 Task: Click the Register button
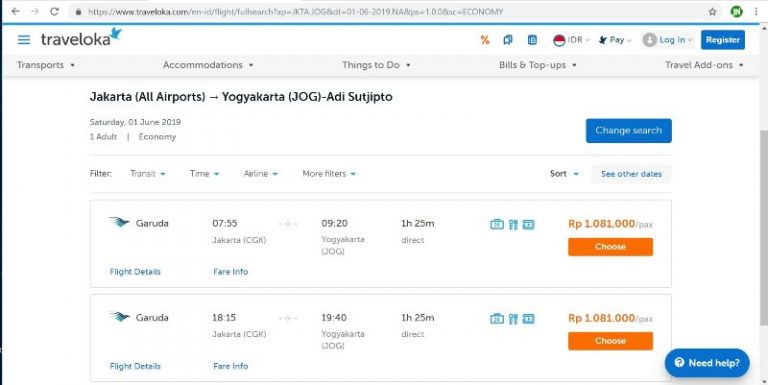pos(722,40)
